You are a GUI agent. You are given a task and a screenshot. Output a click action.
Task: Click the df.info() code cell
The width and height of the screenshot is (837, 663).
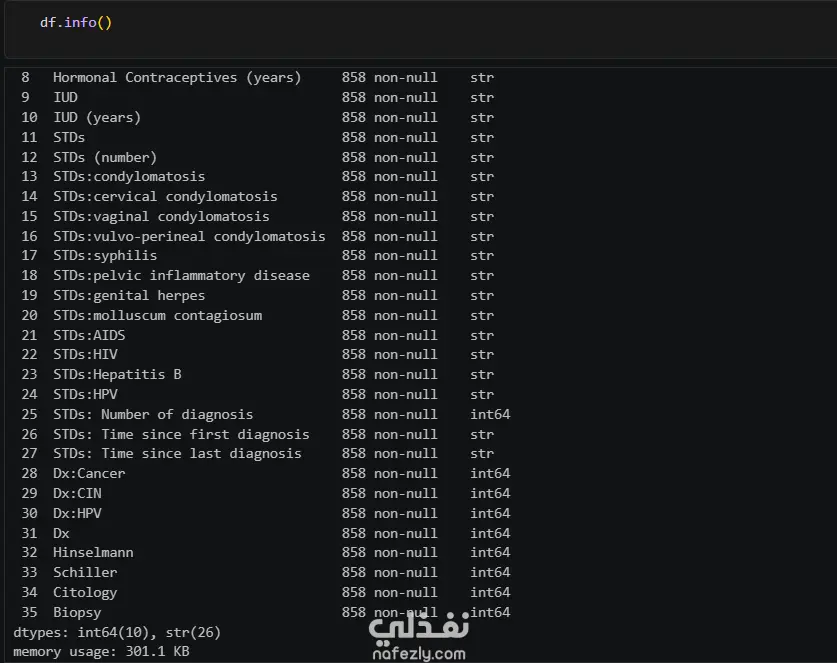(x=421, y=28)
